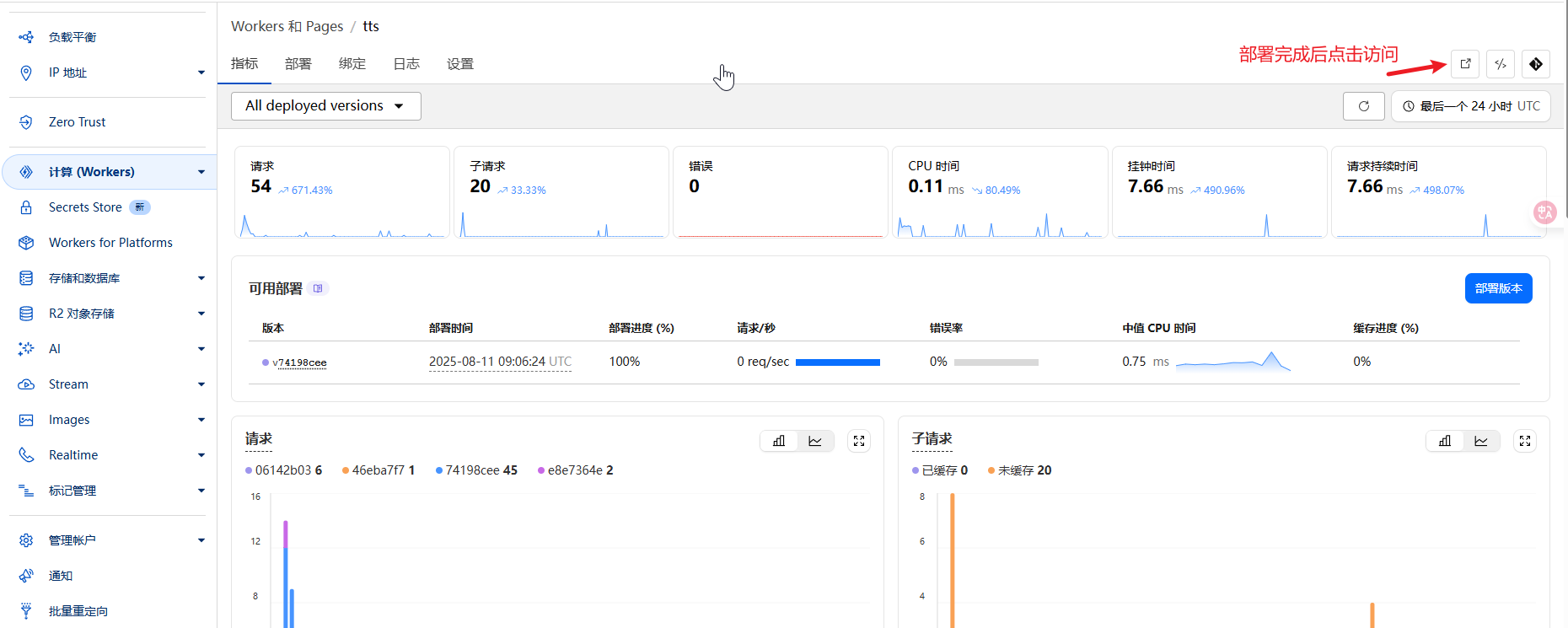Click the Secrets Store lock icon
1568x628 pixels.
pyautogui.click(x=26, y=207)
